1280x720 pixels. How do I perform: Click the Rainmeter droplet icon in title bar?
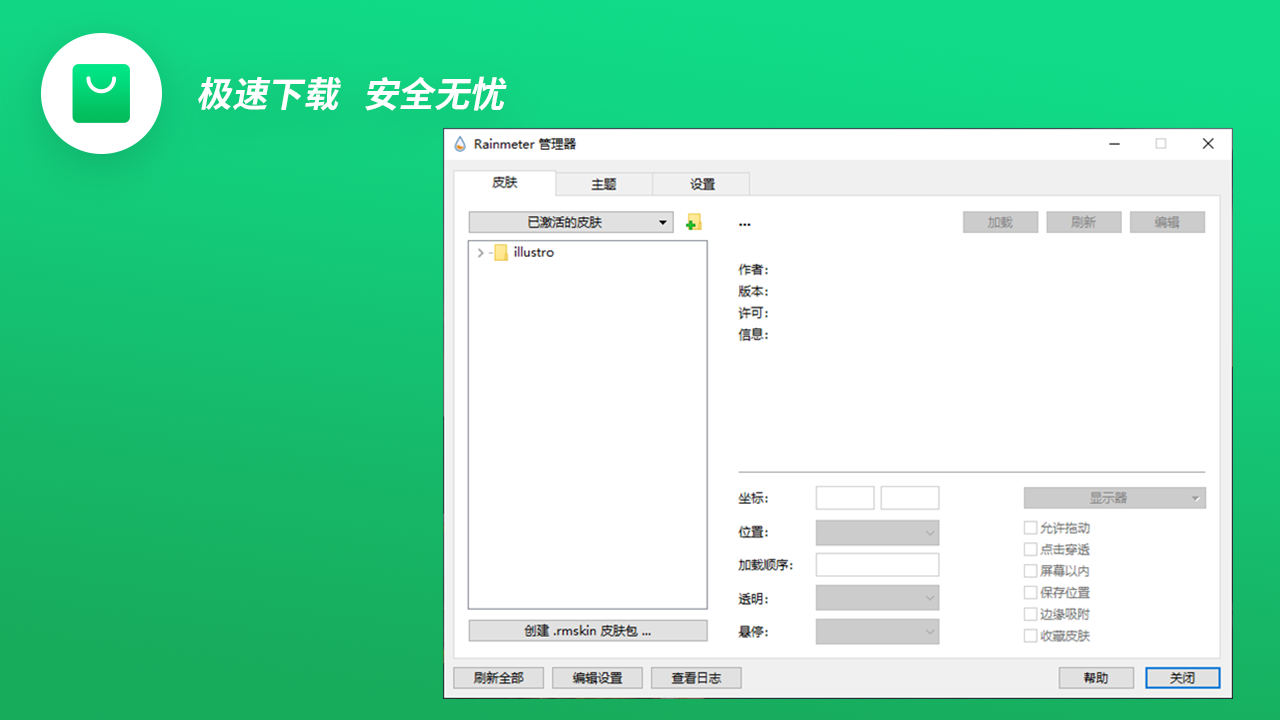(x=460, y=144)
